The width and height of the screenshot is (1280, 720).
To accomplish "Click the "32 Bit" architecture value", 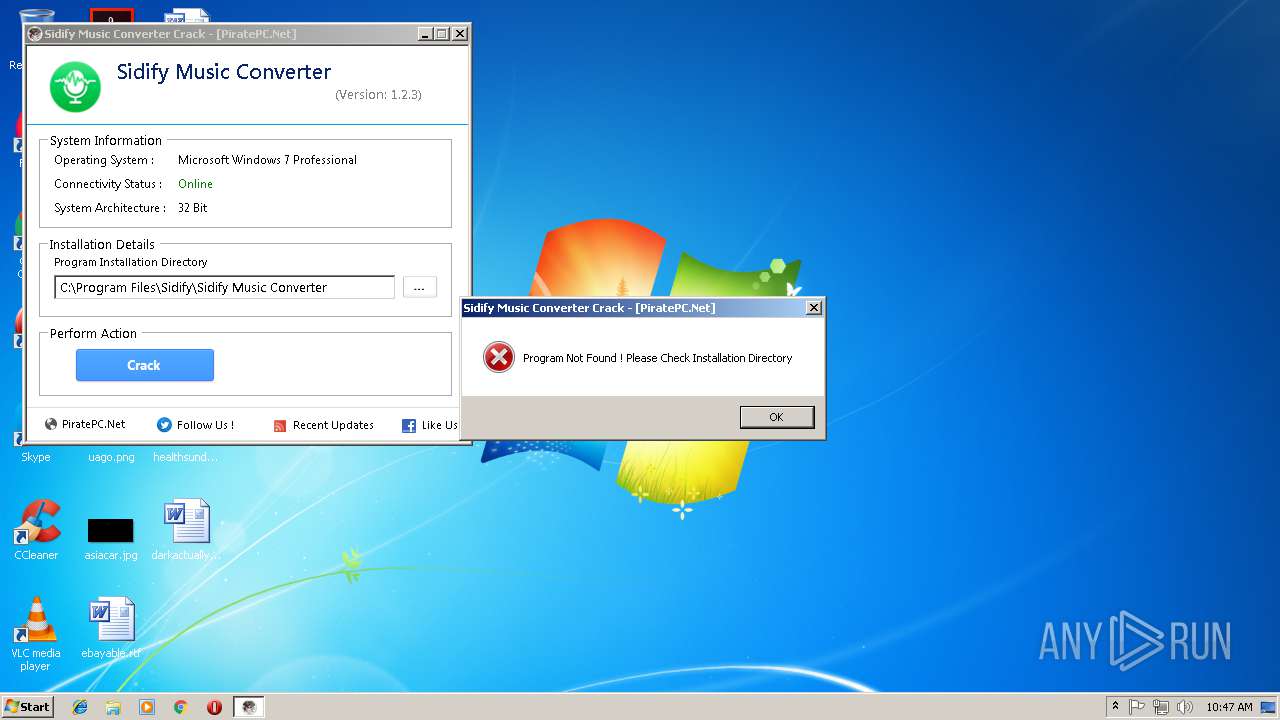I will [x=193, y=208].
